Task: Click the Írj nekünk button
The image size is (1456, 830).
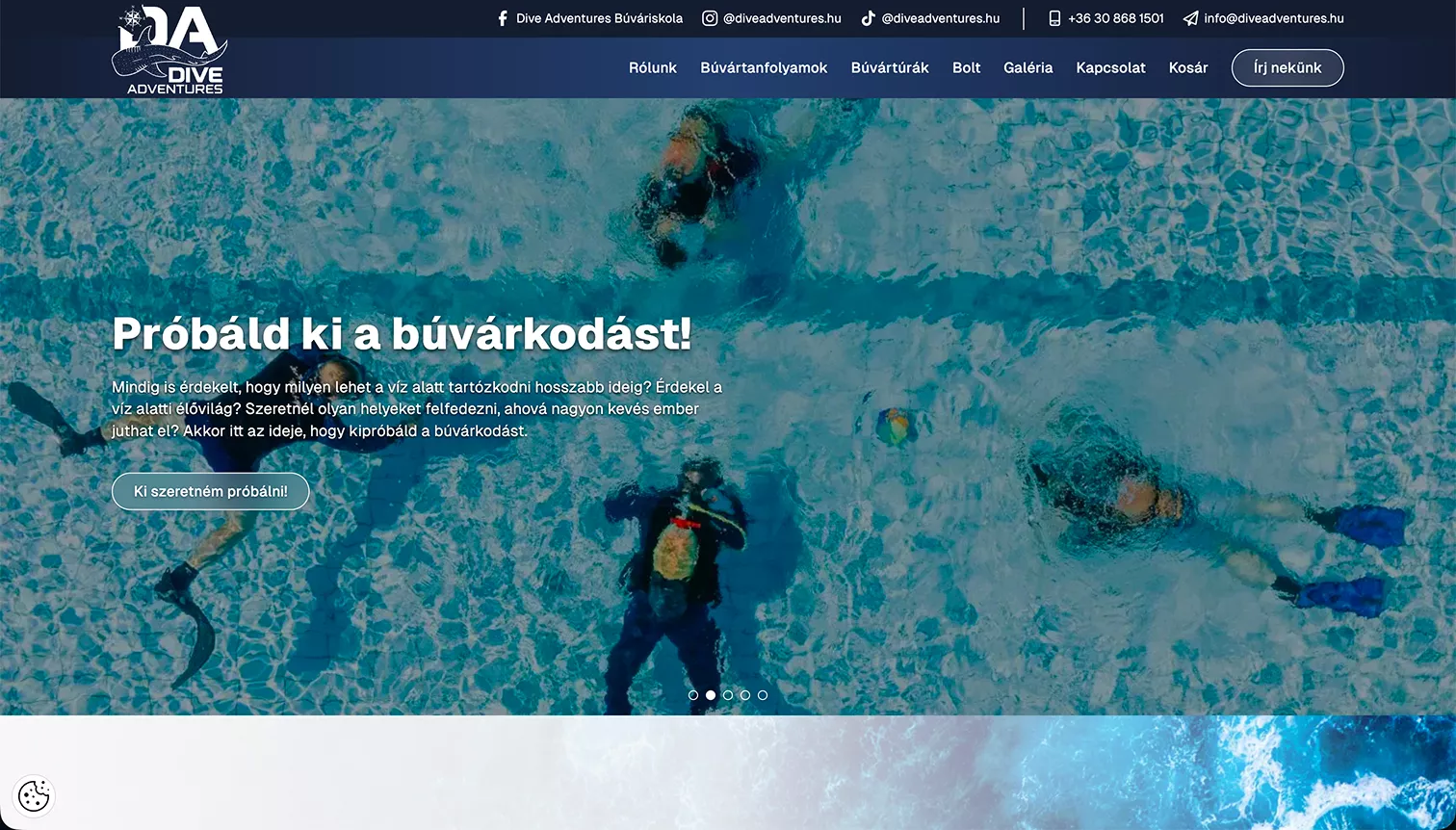Action: tap(1287, 67)
